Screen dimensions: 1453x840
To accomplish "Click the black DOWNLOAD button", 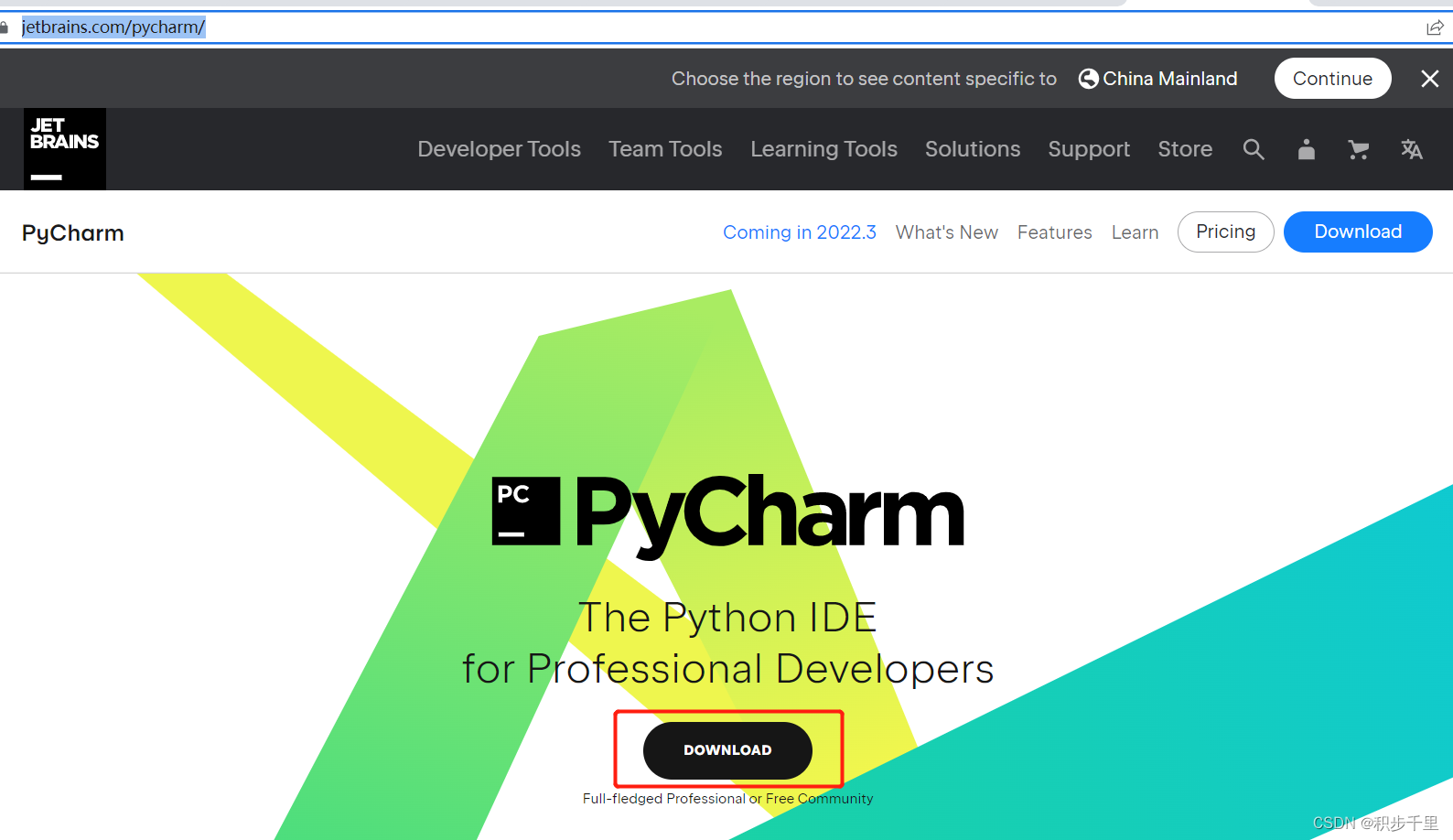I will tap(727, 750).
